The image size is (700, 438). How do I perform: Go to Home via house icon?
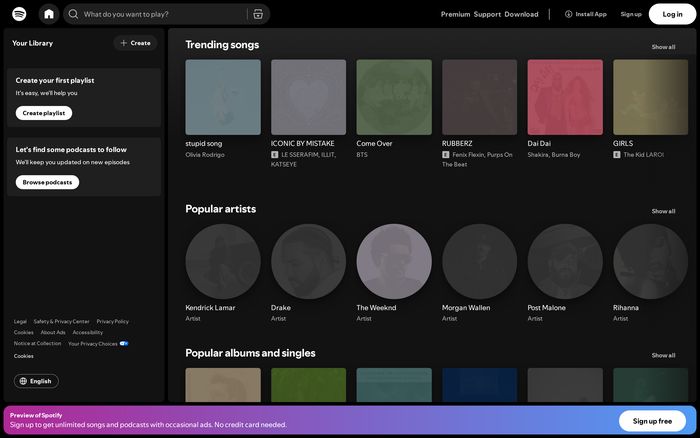click(49, 14)
